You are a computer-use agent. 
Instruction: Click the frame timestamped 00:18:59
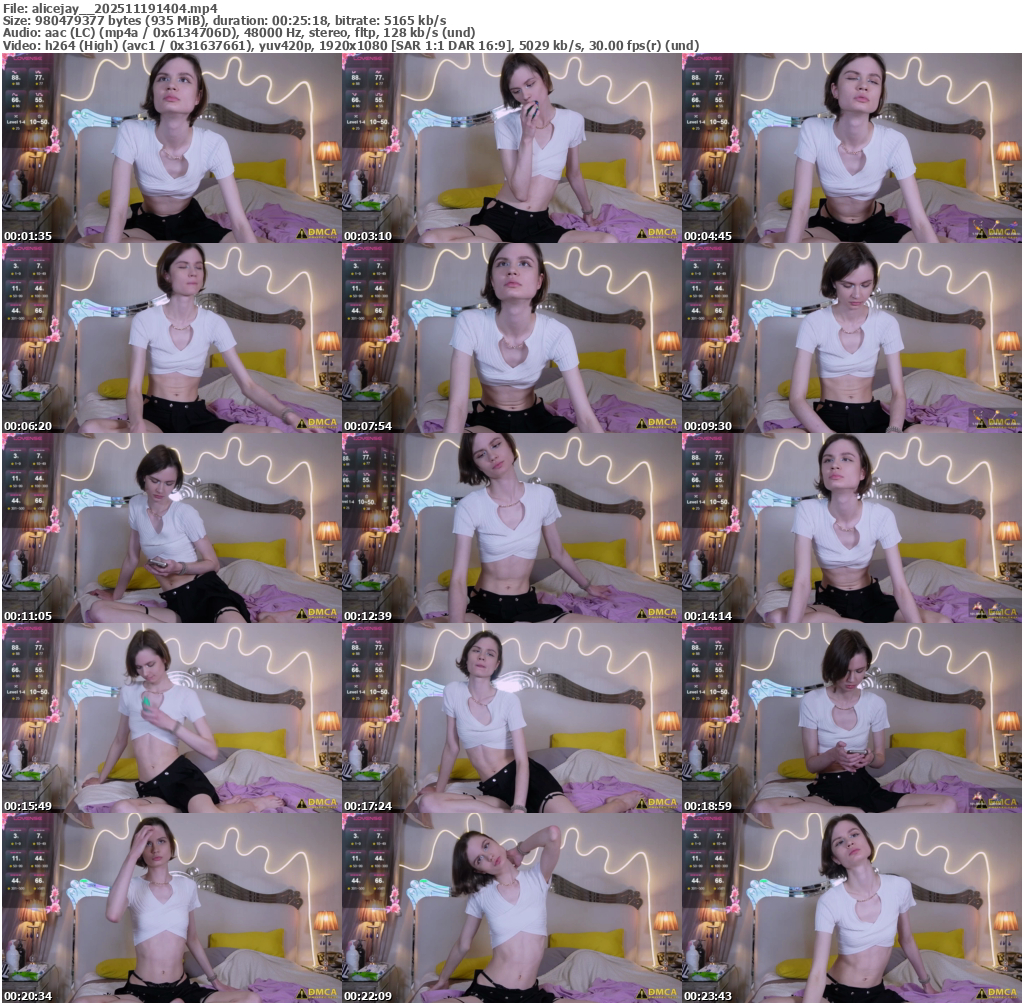[x=852, y=718]
